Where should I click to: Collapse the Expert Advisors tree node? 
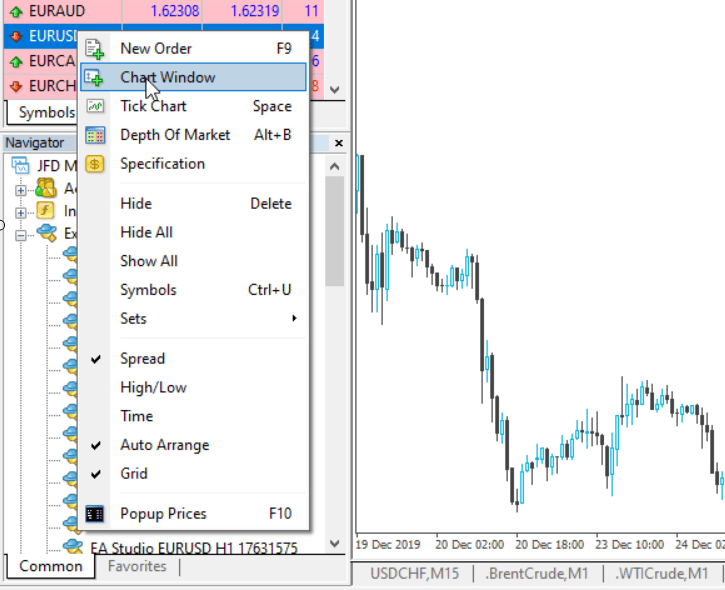tap(21, 233)
